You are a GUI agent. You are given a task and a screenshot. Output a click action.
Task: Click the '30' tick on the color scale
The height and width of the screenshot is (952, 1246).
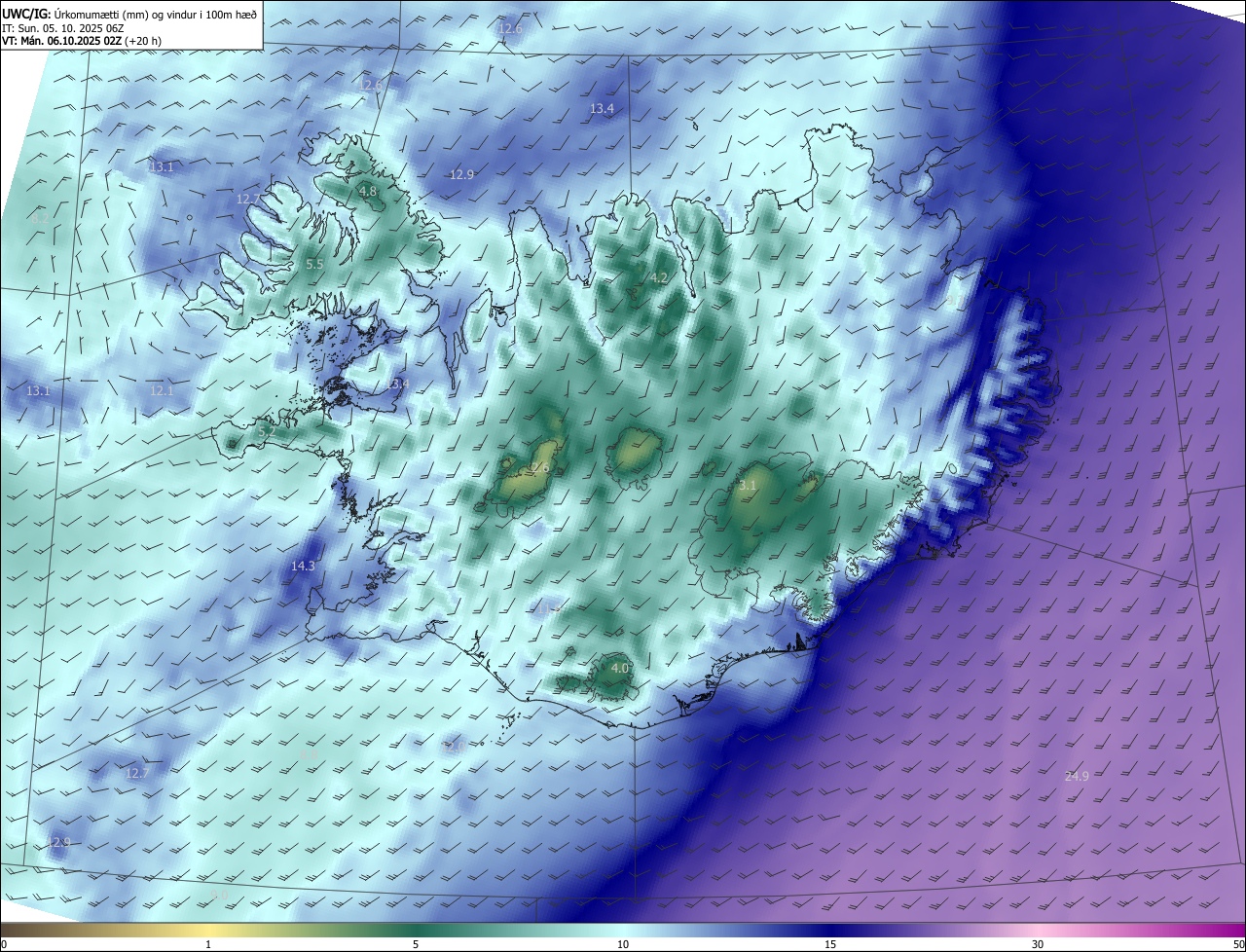click(x=1038, y=944)
